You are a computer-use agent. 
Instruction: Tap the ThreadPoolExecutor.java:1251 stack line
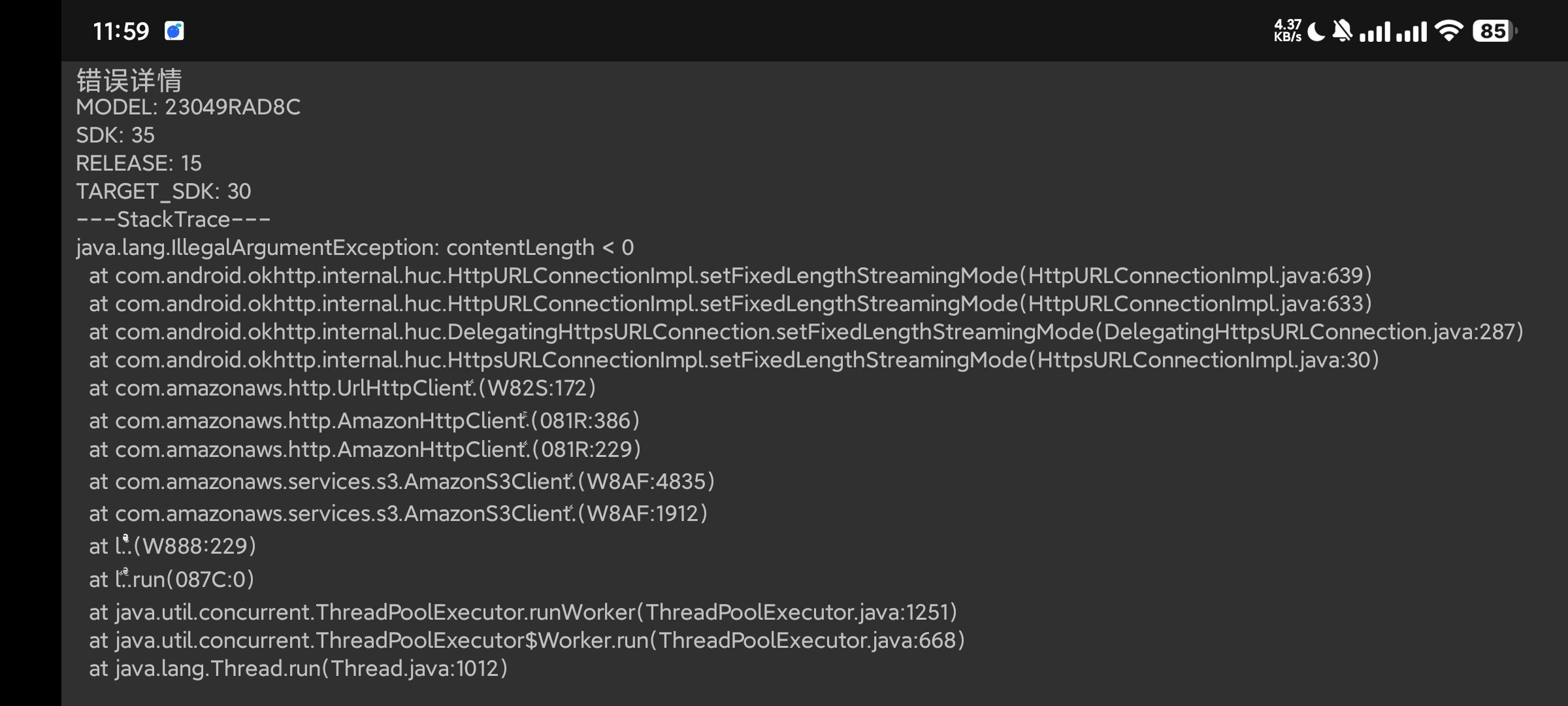[523, 613]
